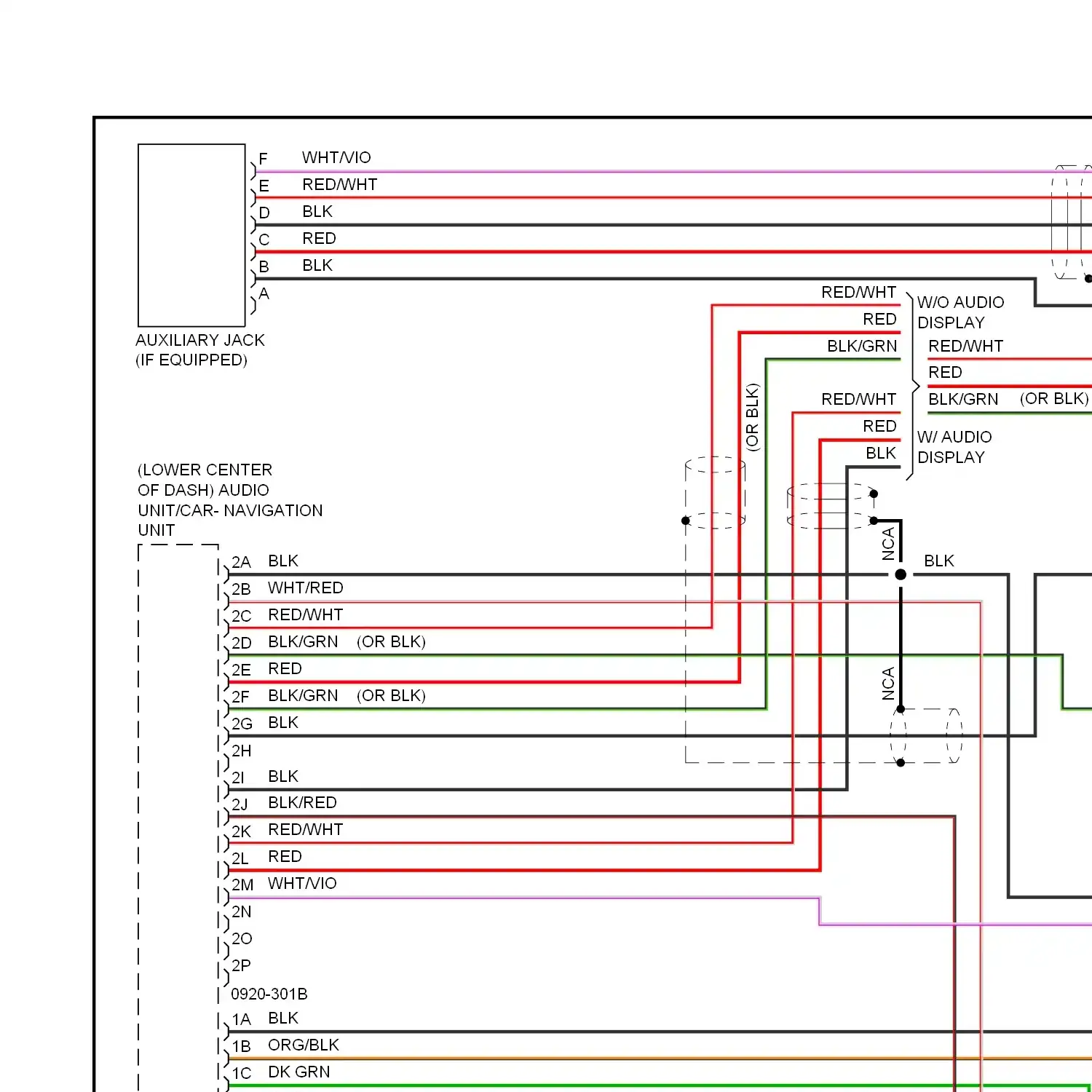Select pin 2N label
Viewport: 1092px width, 1092px height.
click(x=241, y=911)
